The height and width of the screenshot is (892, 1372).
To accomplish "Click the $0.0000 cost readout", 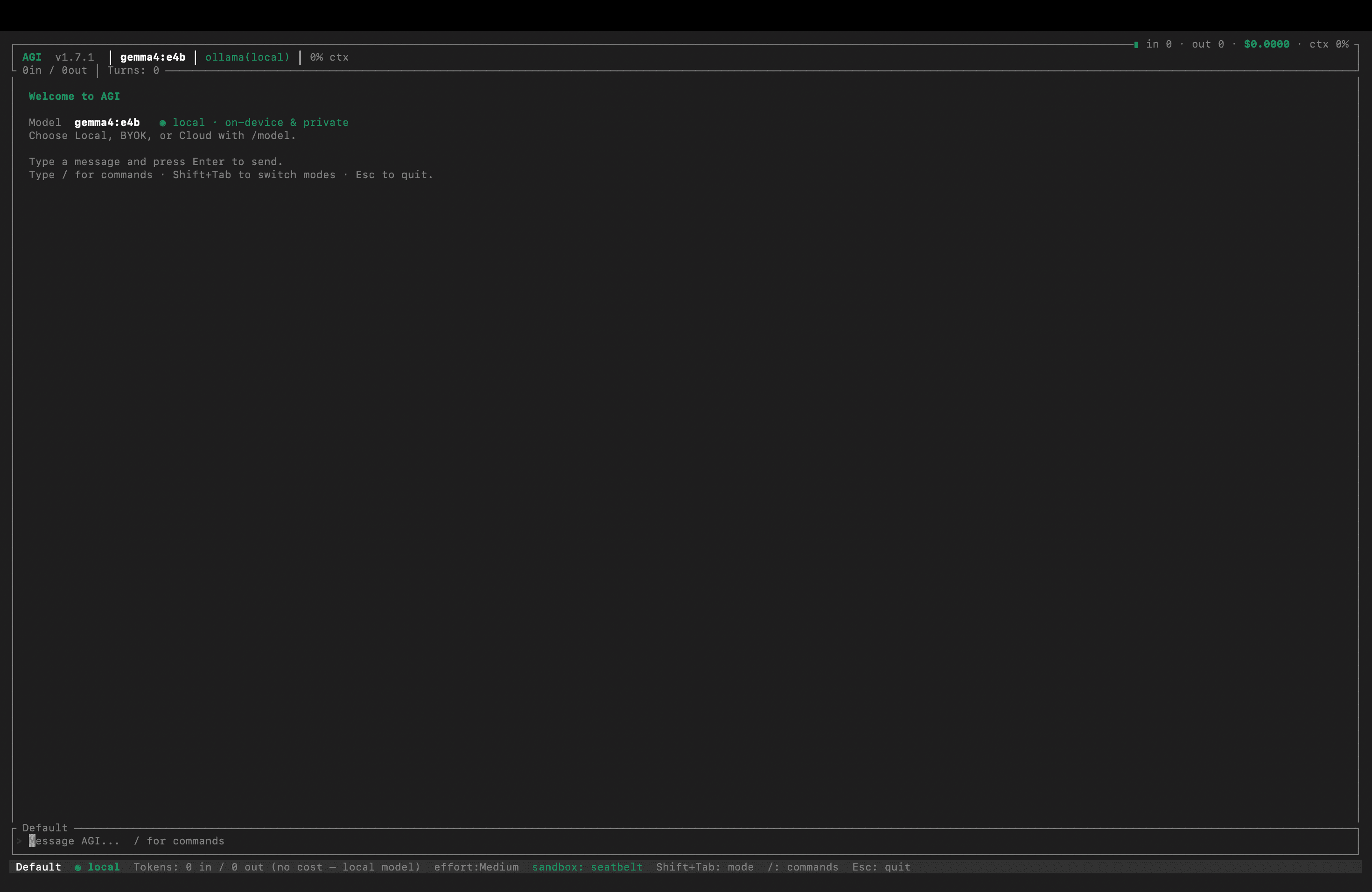I will click(1267, 44).
